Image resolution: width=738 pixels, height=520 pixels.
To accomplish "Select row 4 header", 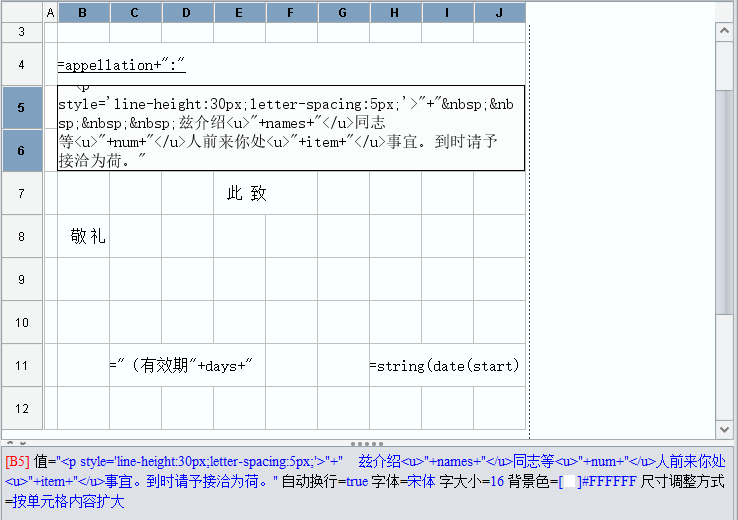I will (x=22, y=64).
